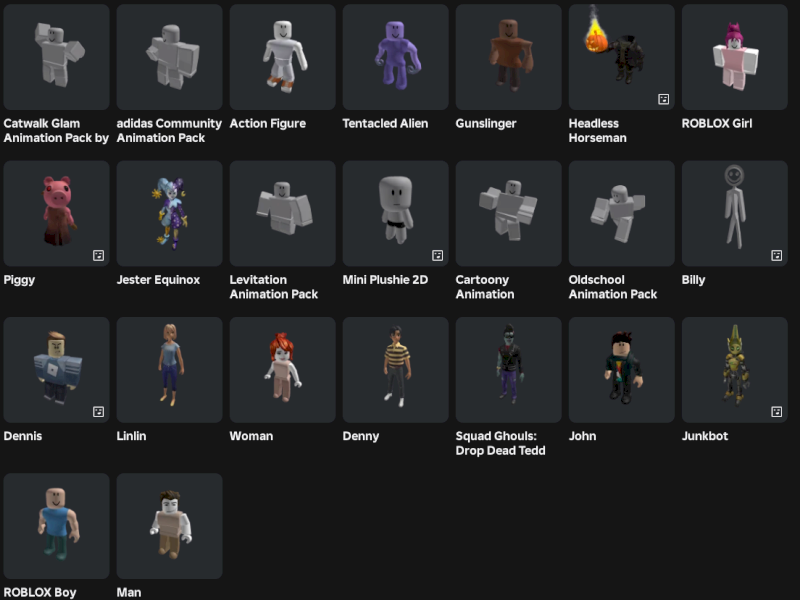Pick the red-haired Woman thumbnail
Image resolution: width=800 pixels, height=600 pixels.
click(x=283, y=370)
